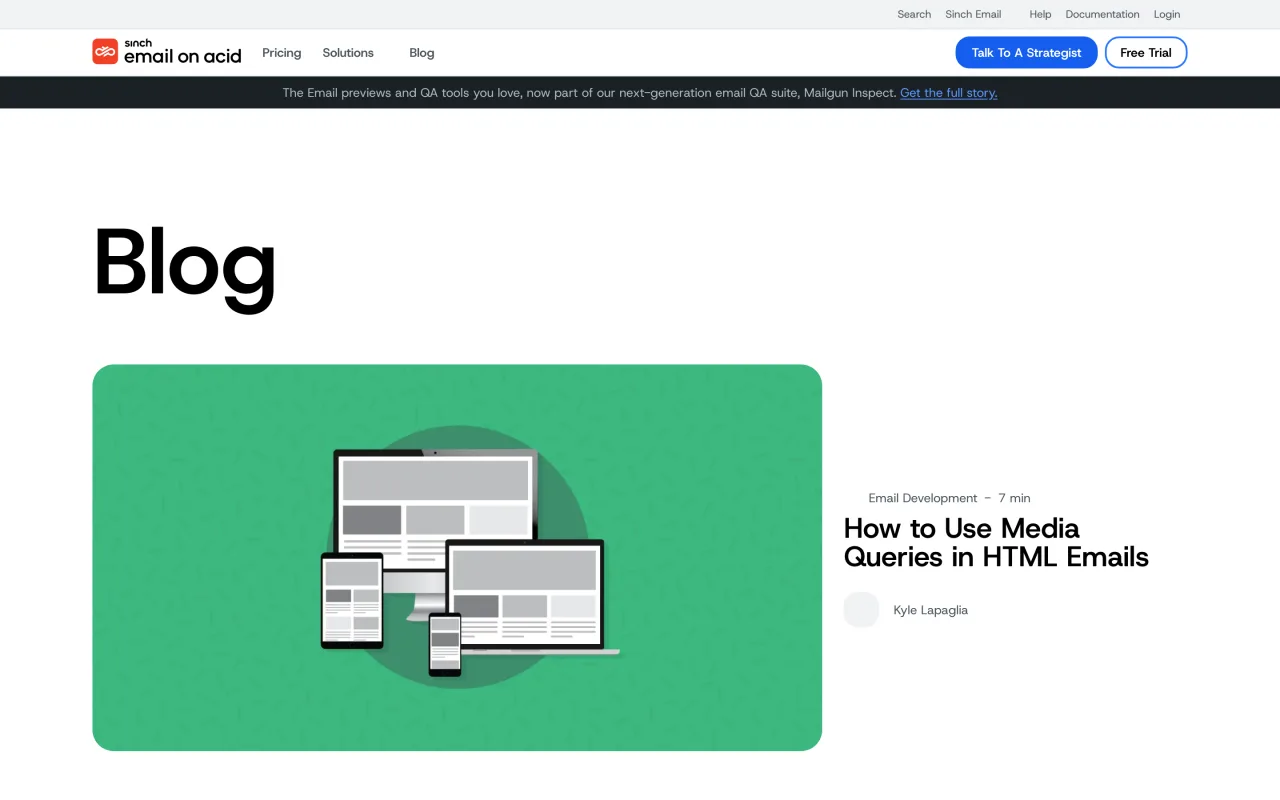The image size is (1280, 800).
Task: Open Search in the top bar
Action: coord(914,14)
